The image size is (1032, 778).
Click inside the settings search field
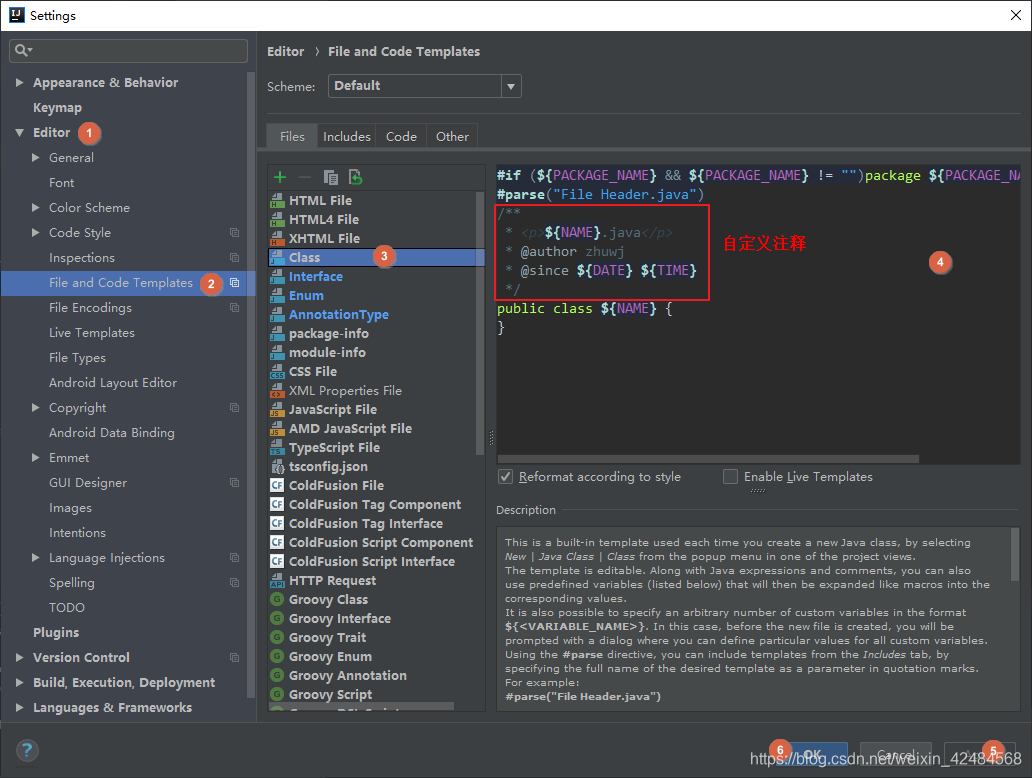(128, 51)
